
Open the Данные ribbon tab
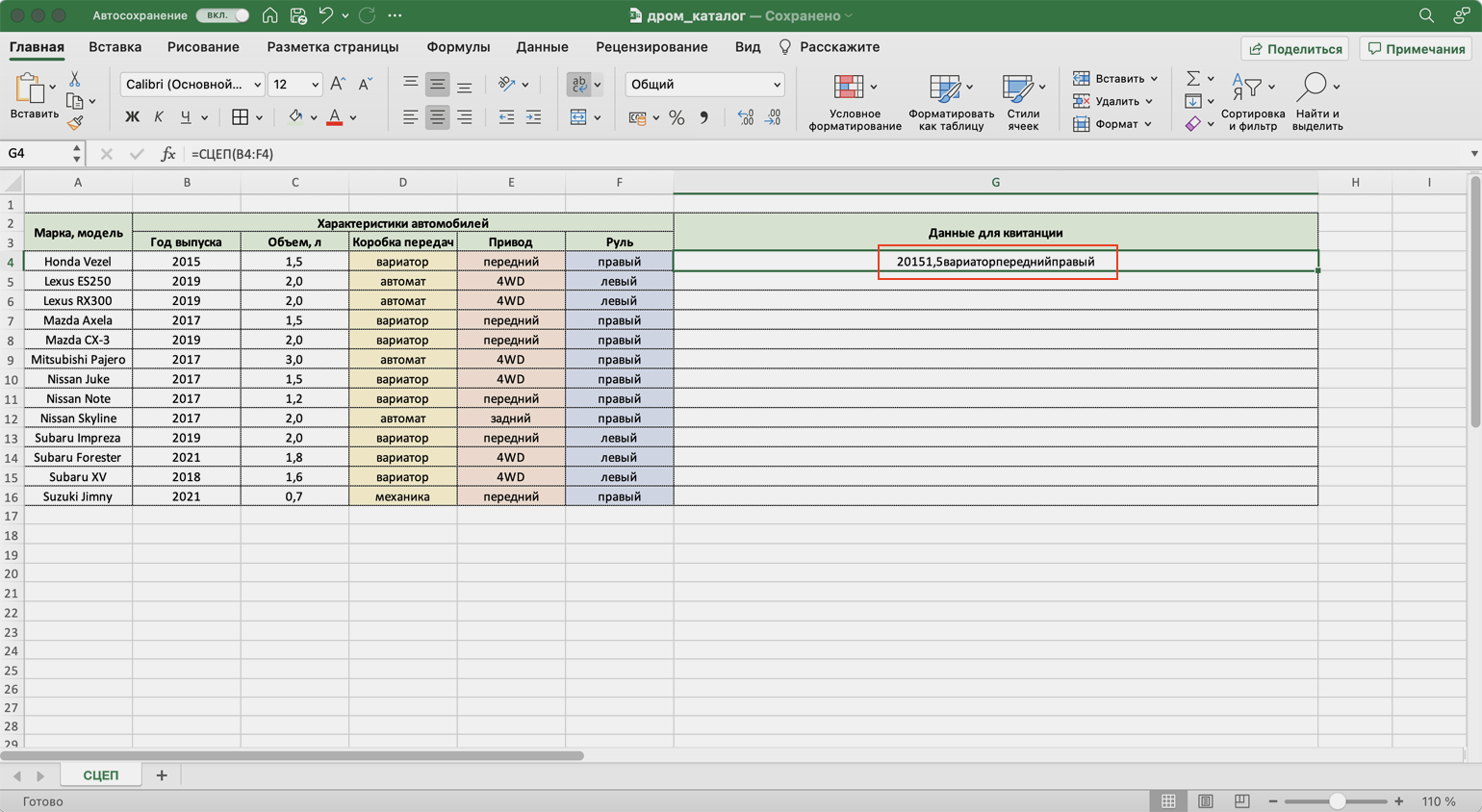point(542,47)
